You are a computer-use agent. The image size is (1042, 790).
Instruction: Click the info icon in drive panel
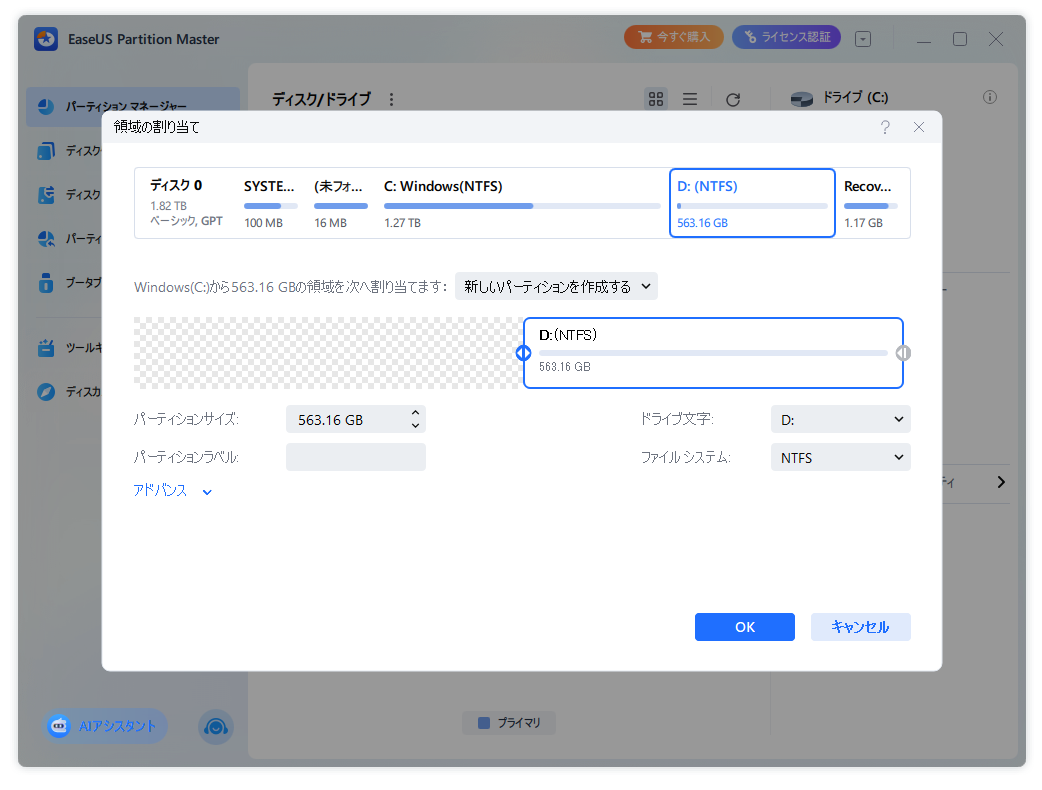990,97
